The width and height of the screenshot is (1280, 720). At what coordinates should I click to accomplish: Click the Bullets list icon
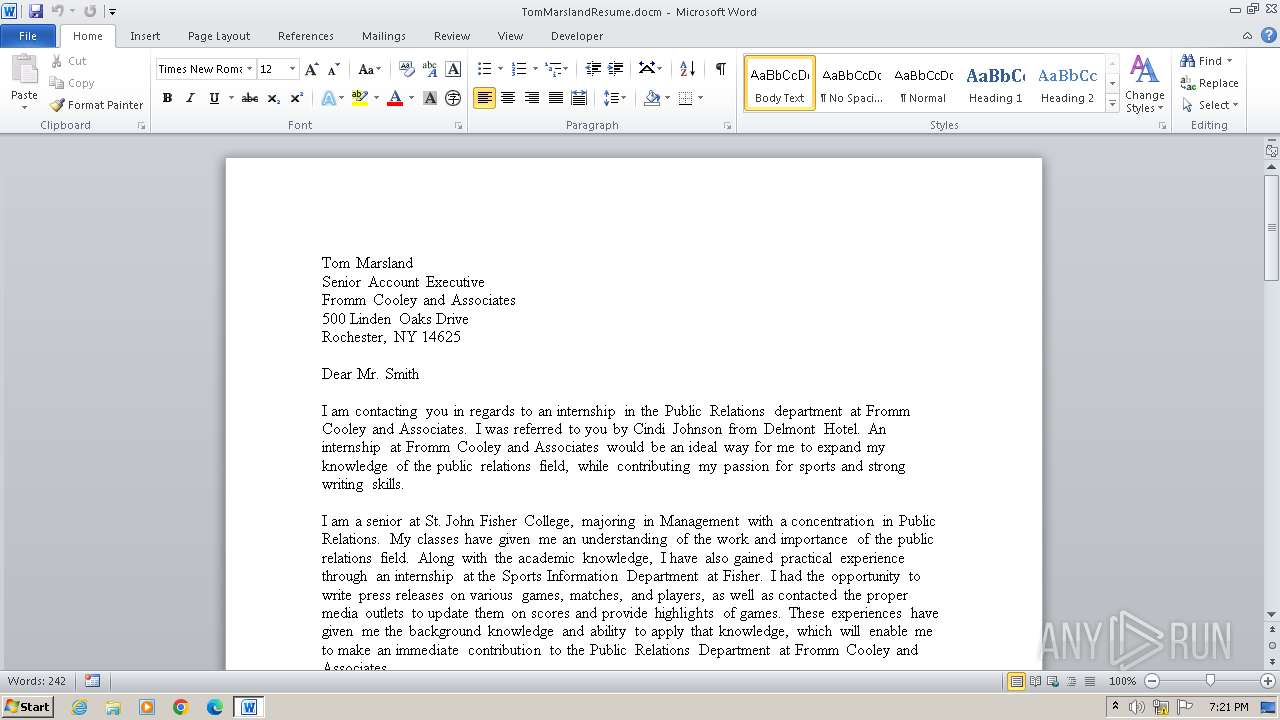484,69
